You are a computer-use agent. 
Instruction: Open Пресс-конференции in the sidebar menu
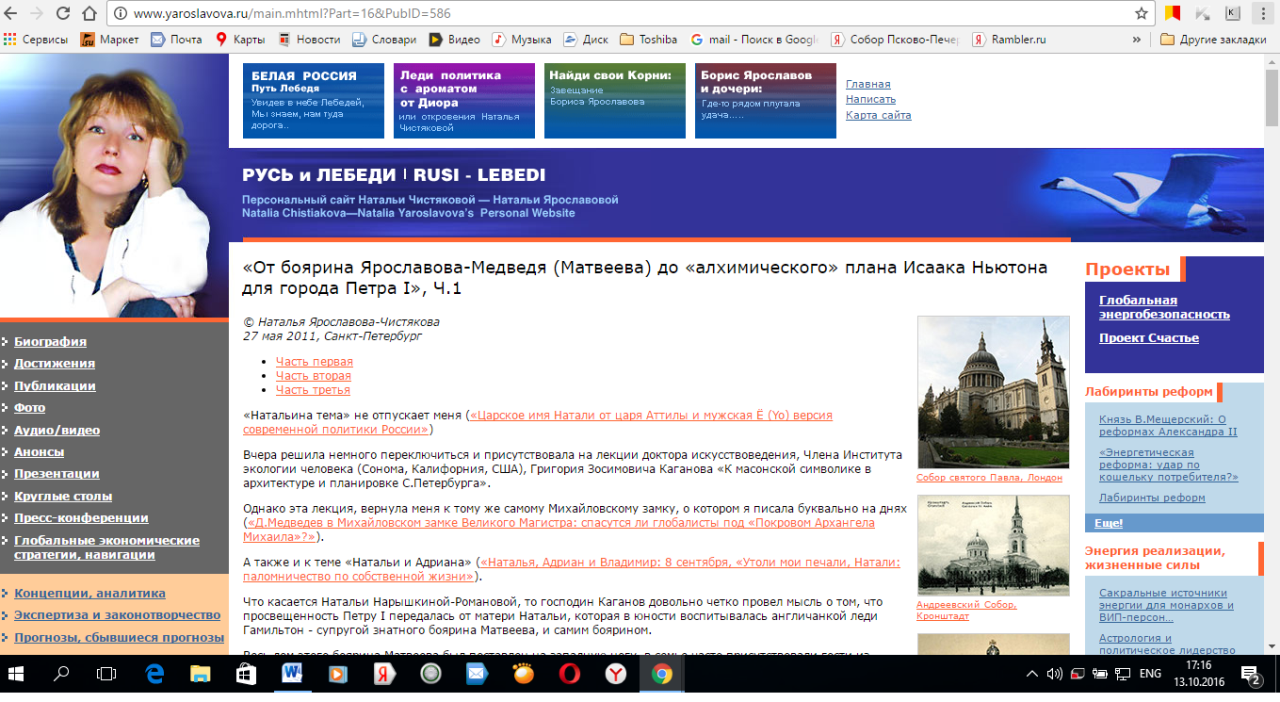pos(81,518)
